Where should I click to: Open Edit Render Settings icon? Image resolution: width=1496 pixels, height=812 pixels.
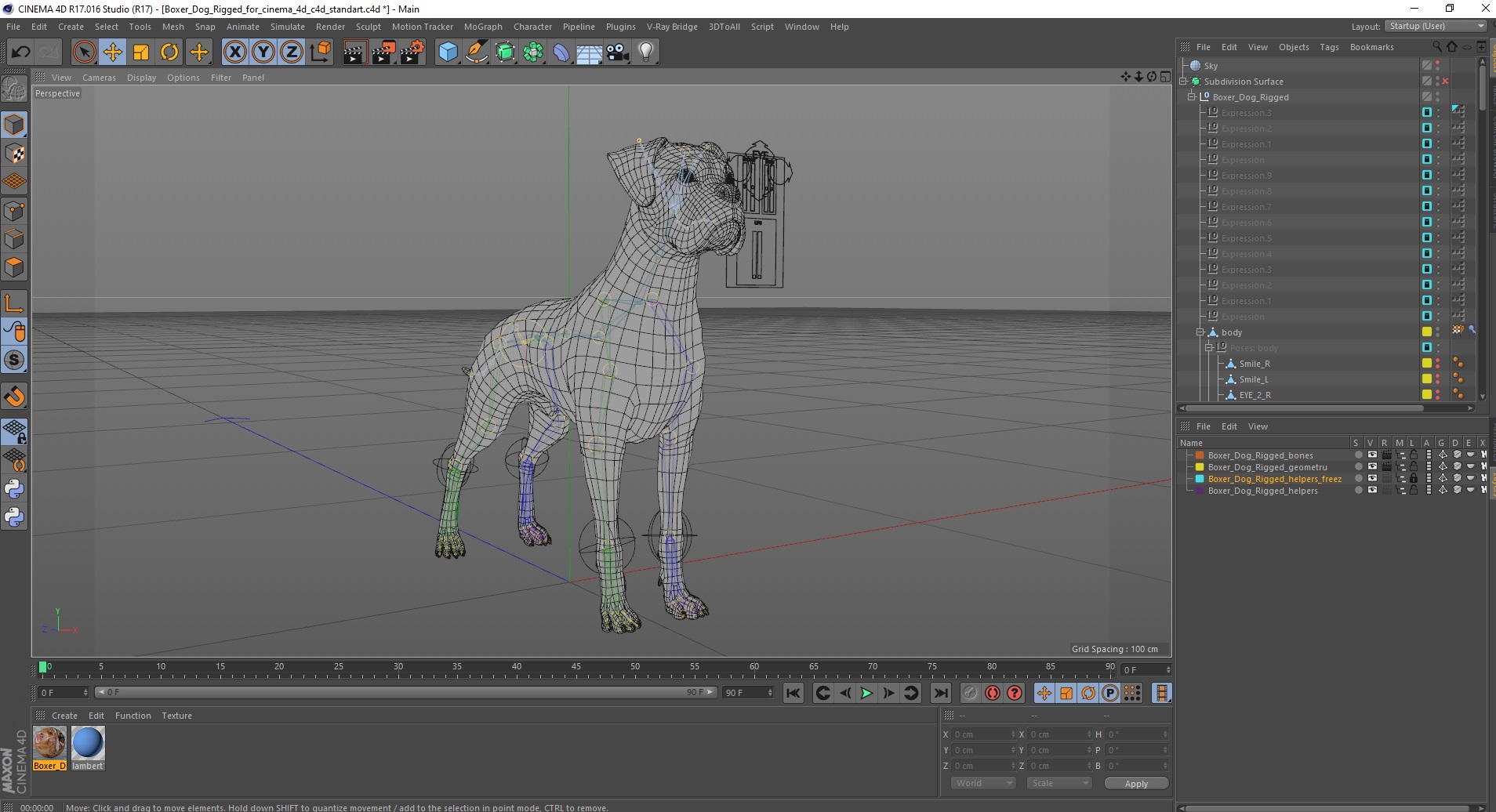pyautogui.click(x=412, y=53)
